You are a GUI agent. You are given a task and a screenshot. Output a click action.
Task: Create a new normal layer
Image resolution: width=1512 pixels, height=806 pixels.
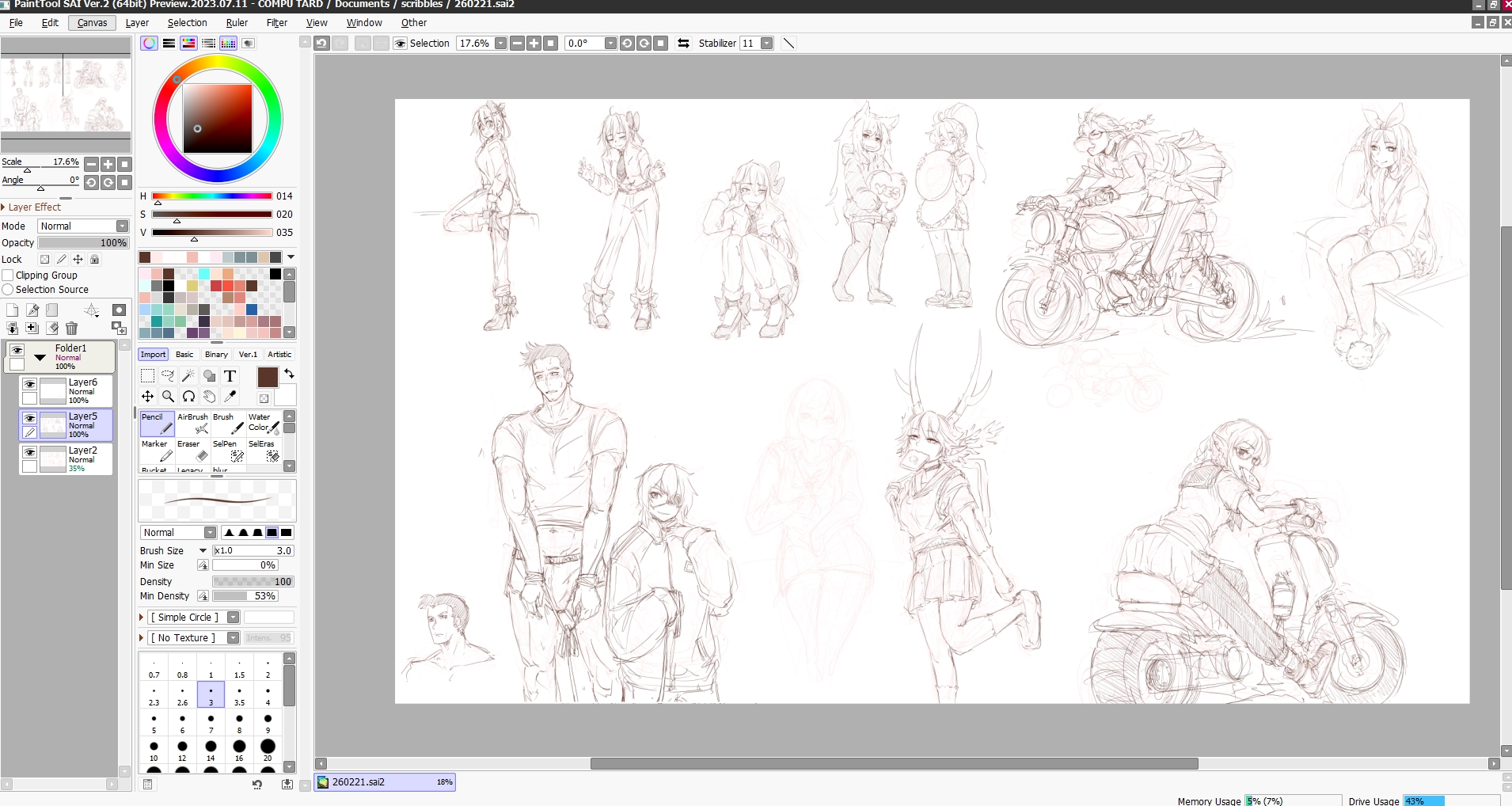[x=12, y=310]
